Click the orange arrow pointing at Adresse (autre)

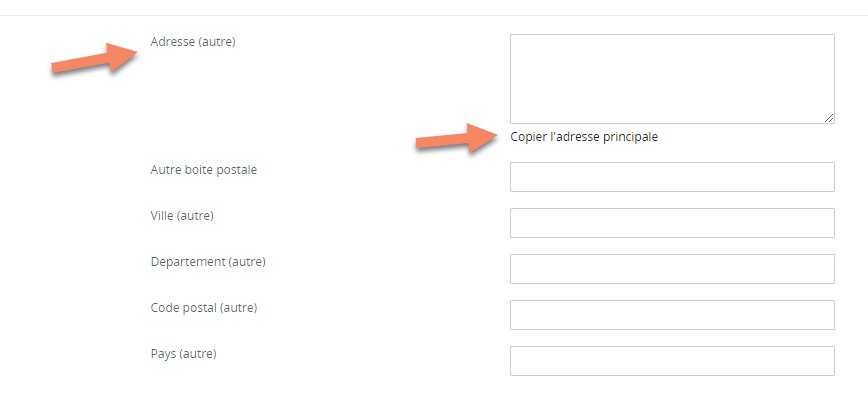click(95, 58)
